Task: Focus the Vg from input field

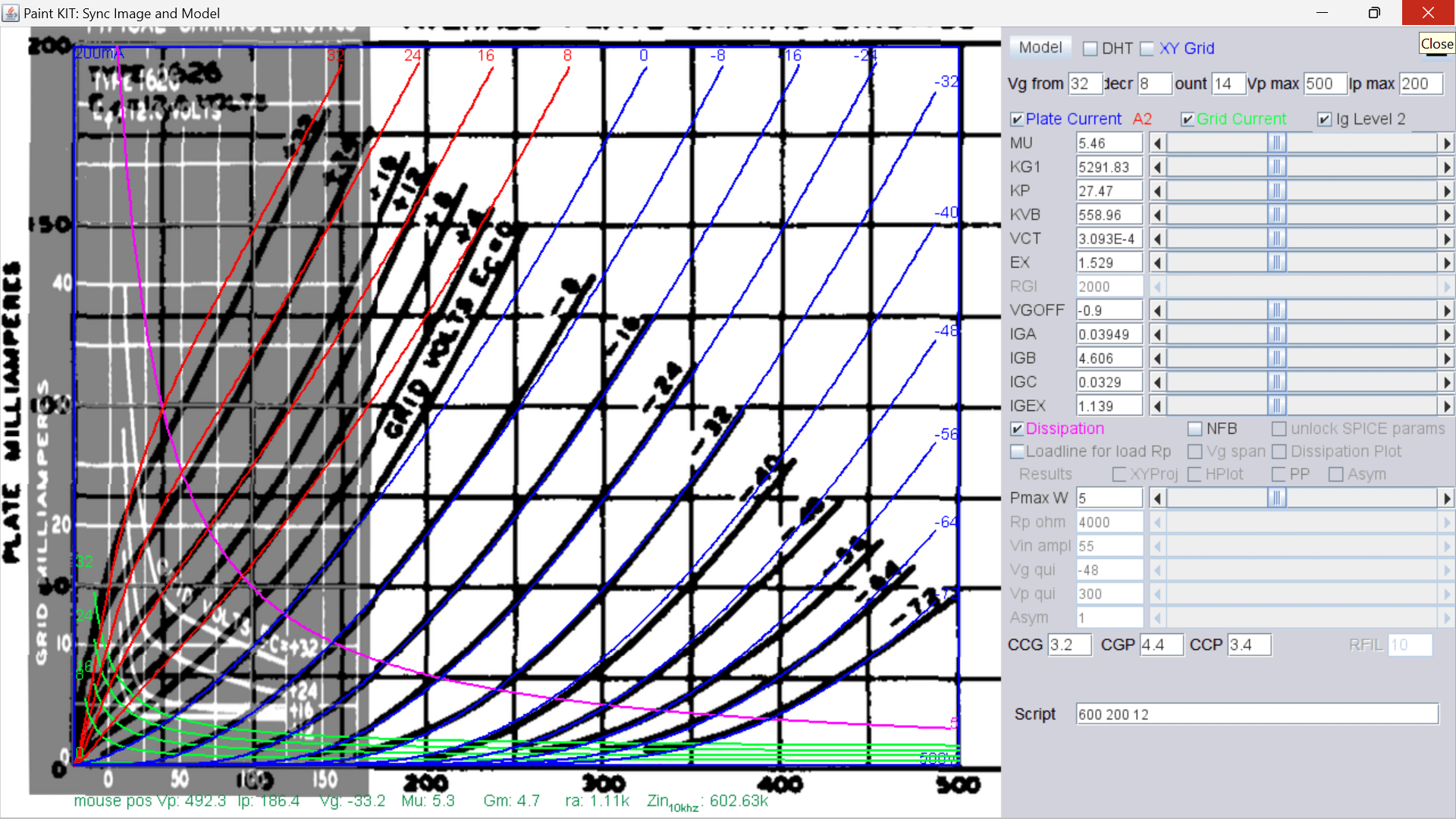Action: (1085, 84)
